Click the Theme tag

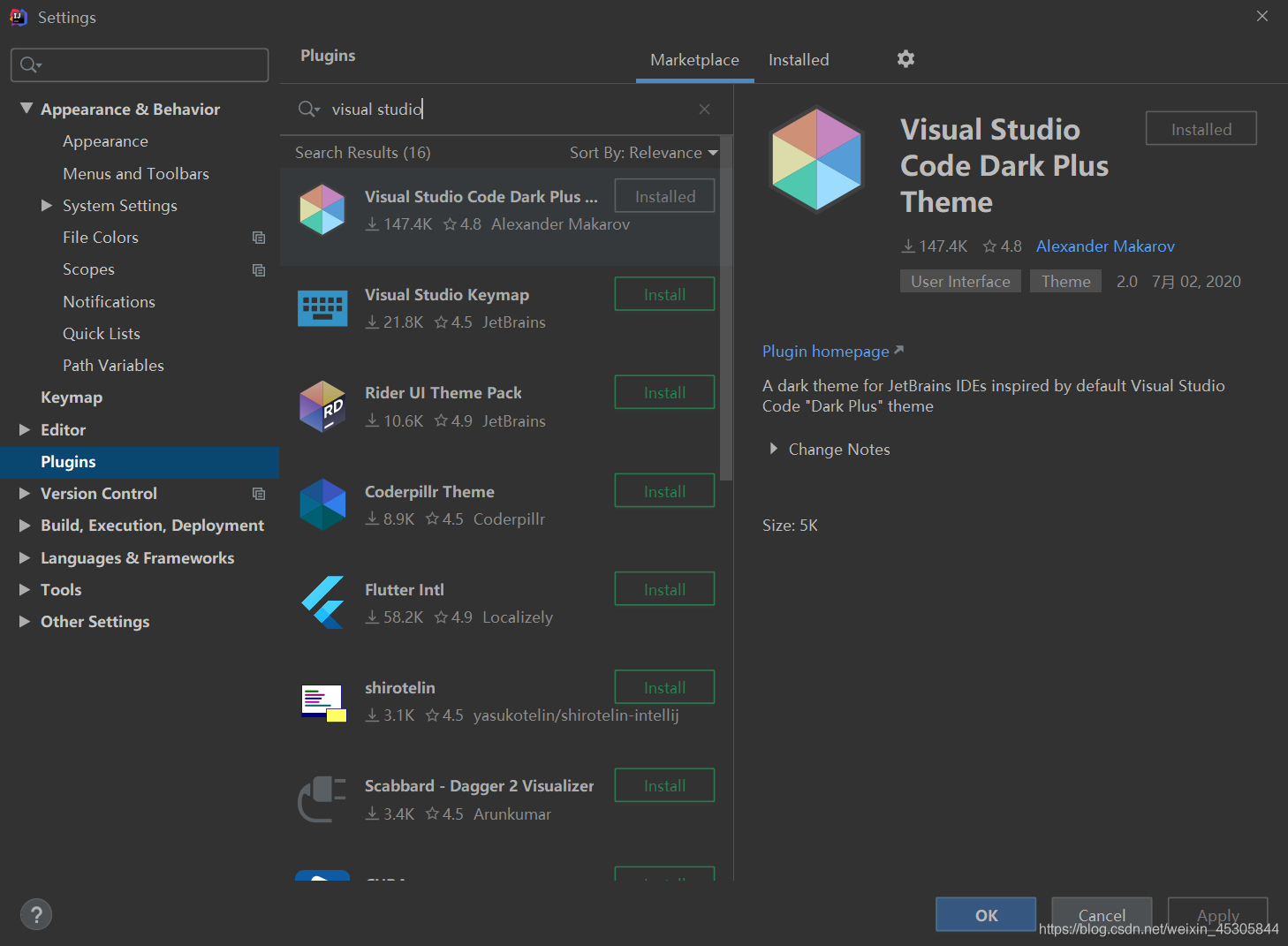pos(1065,281)
